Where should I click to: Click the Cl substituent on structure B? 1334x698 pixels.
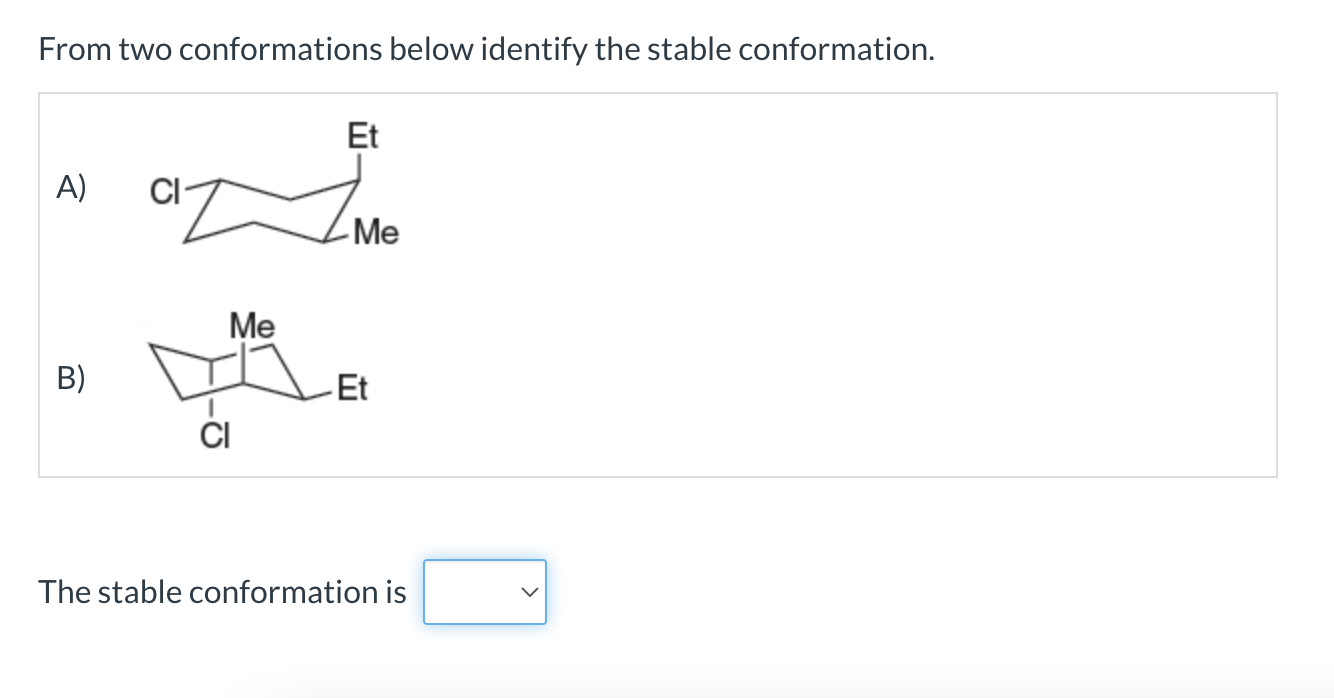215,434
